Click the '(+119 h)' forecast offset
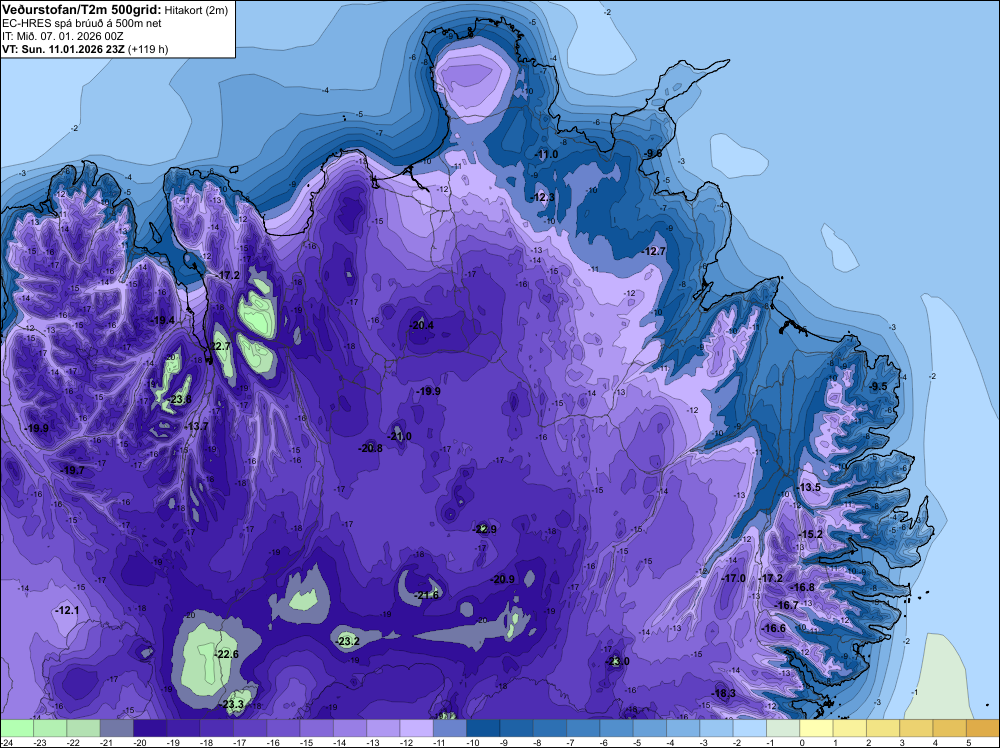 (x=149, y=49)
